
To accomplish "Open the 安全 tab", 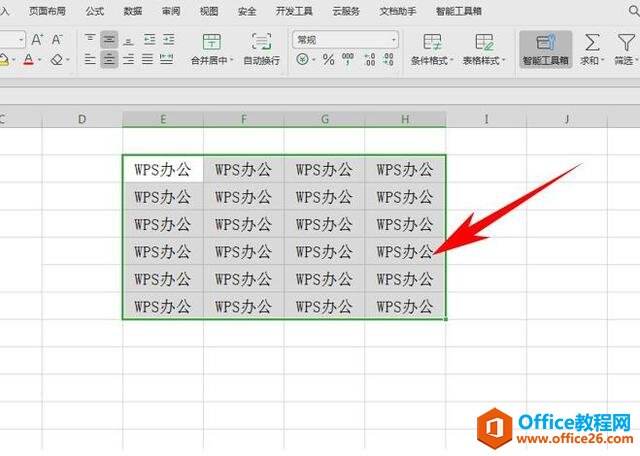I will [247, 11].
